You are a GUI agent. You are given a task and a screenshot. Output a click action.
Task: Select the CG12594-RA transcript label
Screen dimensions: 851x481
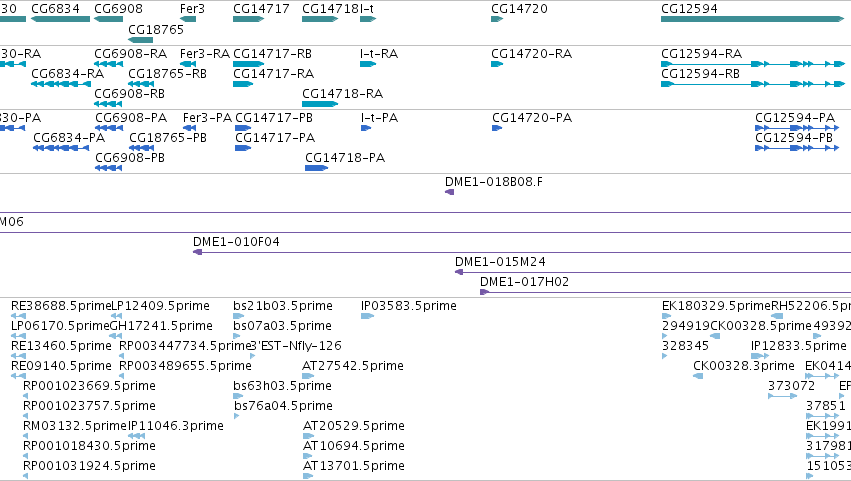[x=701, y=54]
